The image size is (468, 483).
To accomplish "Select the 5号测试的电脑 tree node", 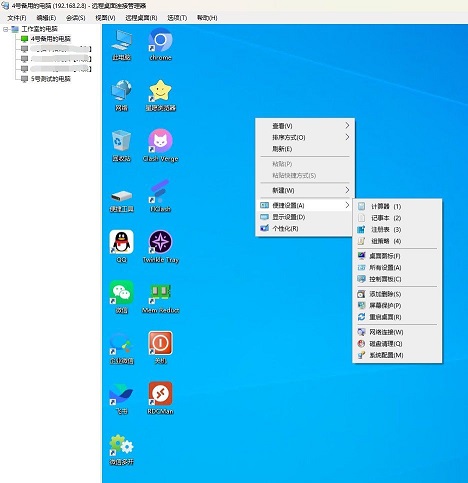I will (51, 79).
